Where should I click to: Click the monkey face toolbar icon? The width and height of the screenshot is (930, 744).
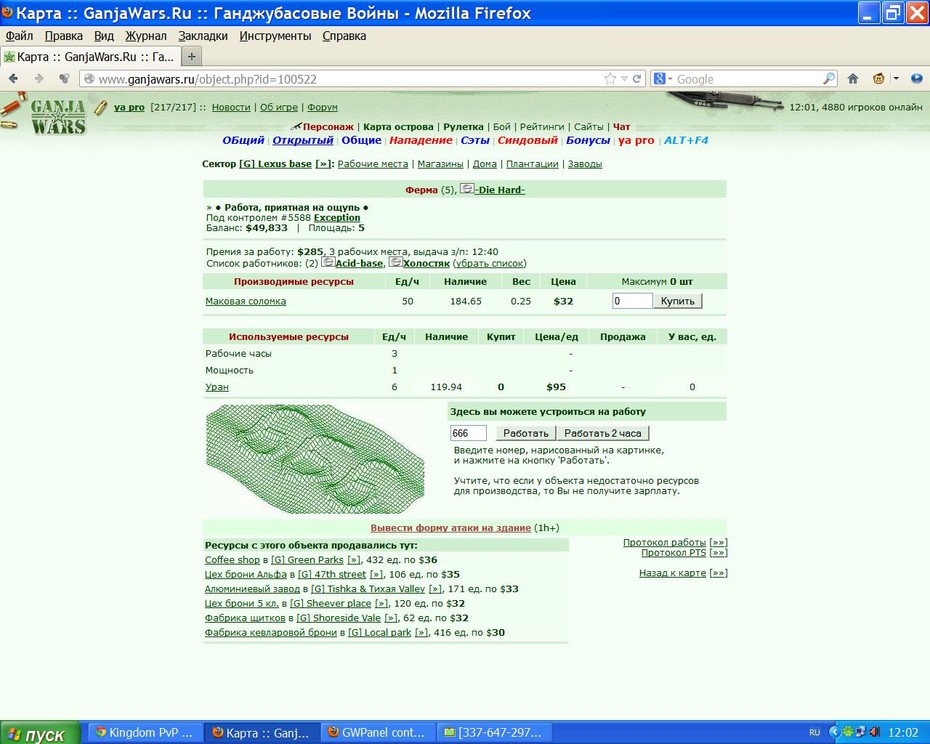(879, 79)
